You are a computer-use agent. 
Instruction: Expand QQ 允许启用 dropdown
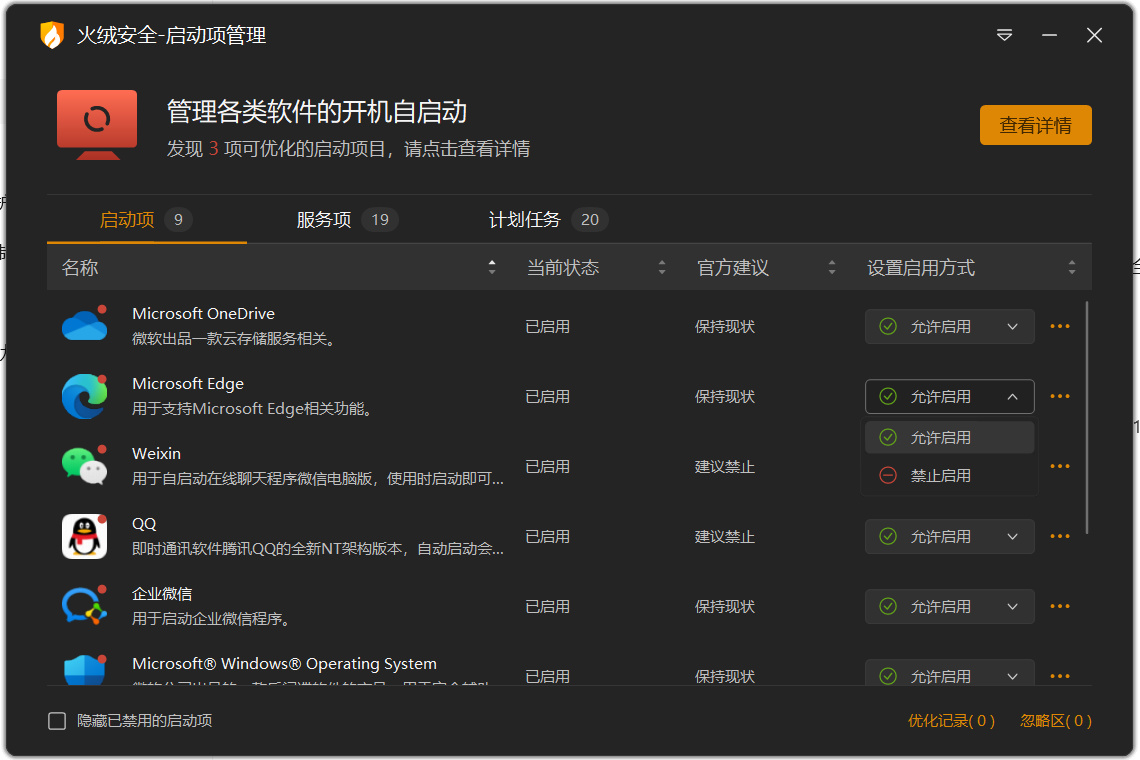click(x=950, y=537)
